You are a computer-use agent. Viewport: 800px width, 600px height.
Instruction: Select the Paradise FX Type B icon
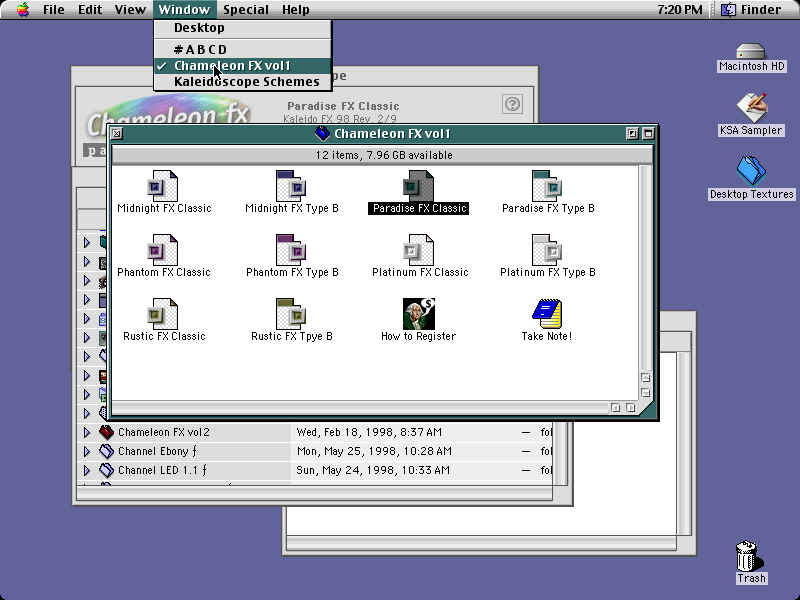(547, 186)
